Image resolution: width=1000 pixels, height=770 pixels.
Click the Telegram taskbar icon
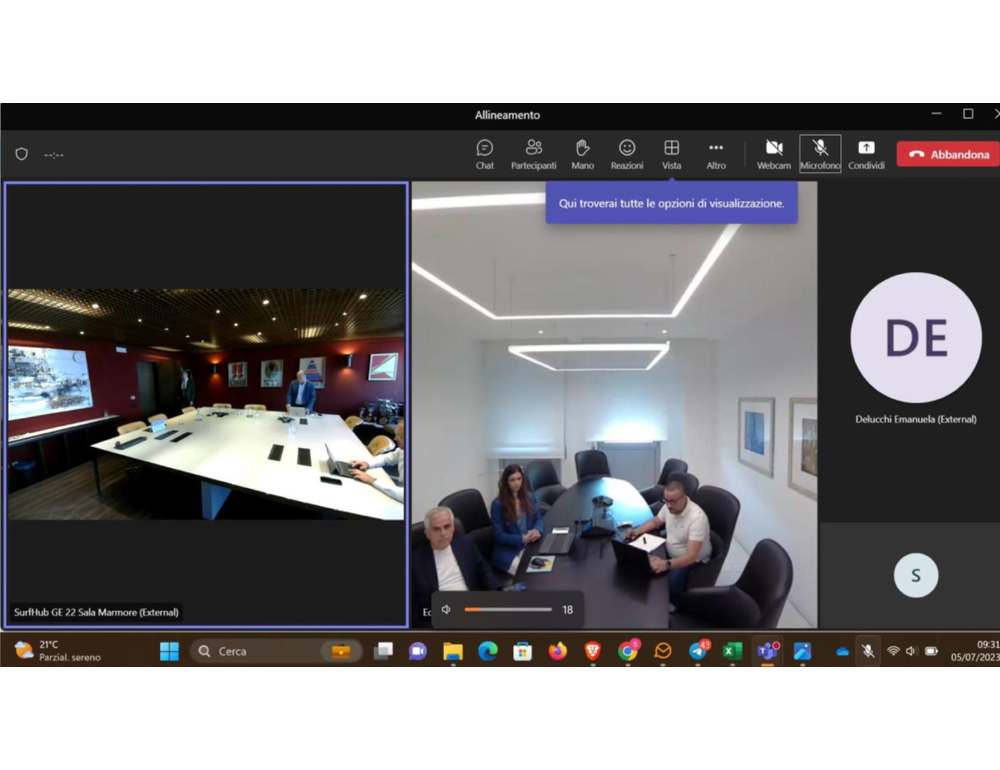tap(698, 651)
